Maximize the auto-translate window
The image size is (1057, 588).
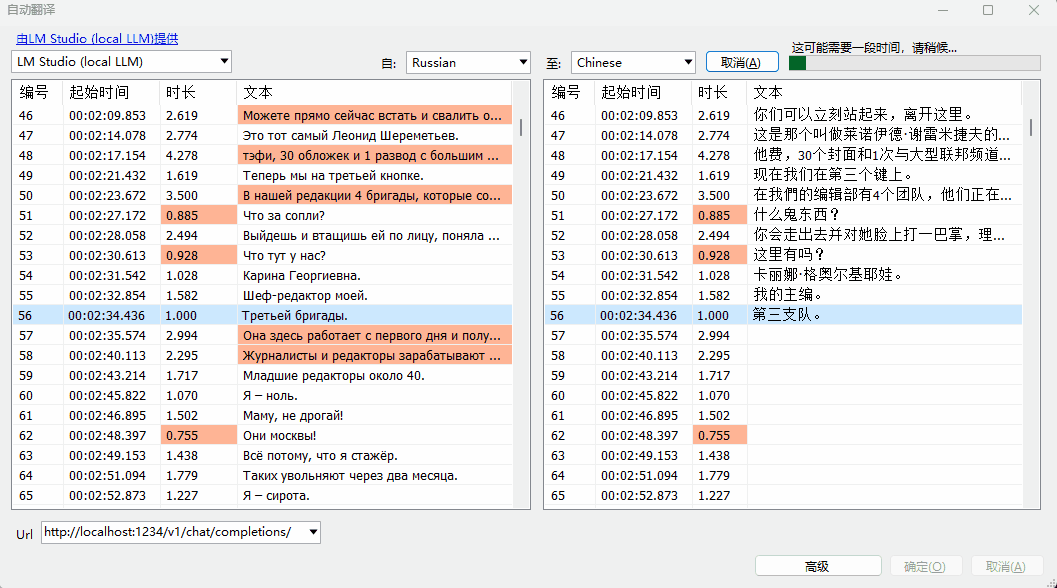[x=988, y=10]
